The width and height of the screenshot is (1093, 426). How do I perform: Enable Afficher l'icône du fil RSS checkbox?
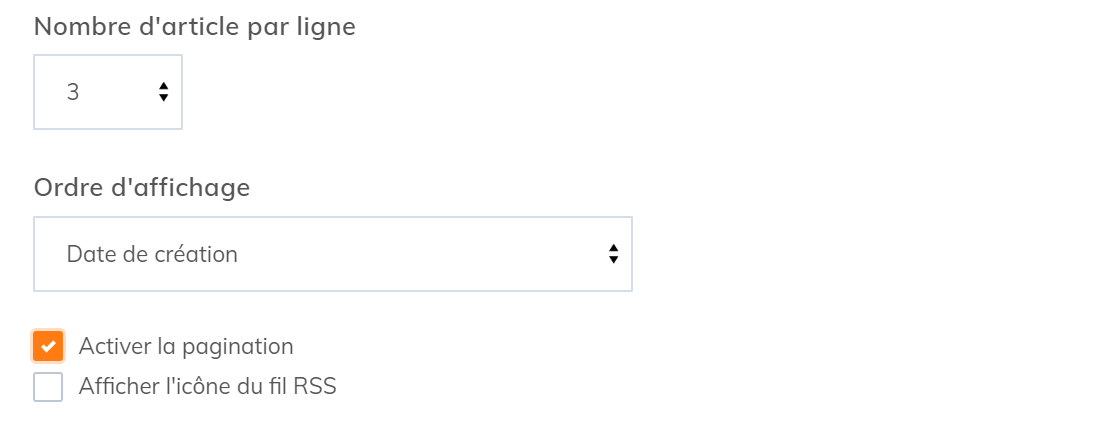tap(48, 387)
